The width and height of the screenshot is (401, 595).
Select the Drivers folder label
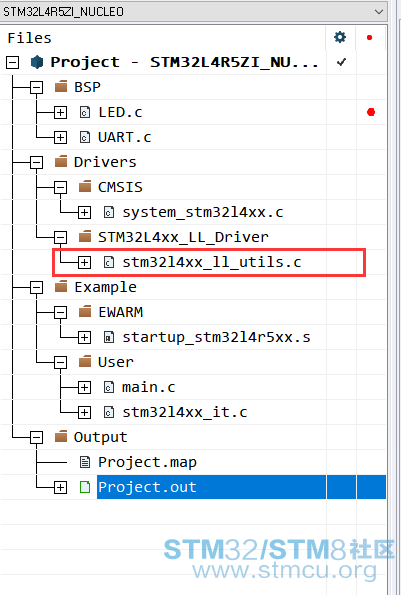click(105, 162)
